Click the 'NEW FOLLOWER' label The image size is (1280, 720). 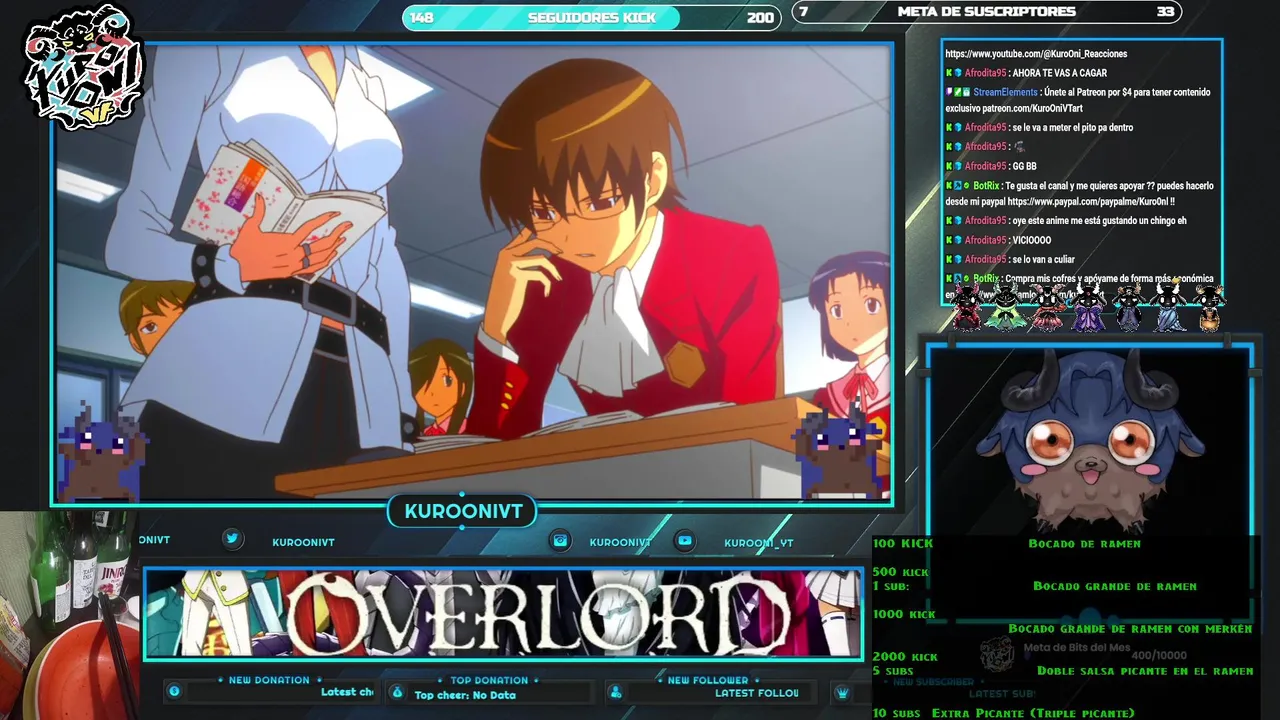point(708,680)
